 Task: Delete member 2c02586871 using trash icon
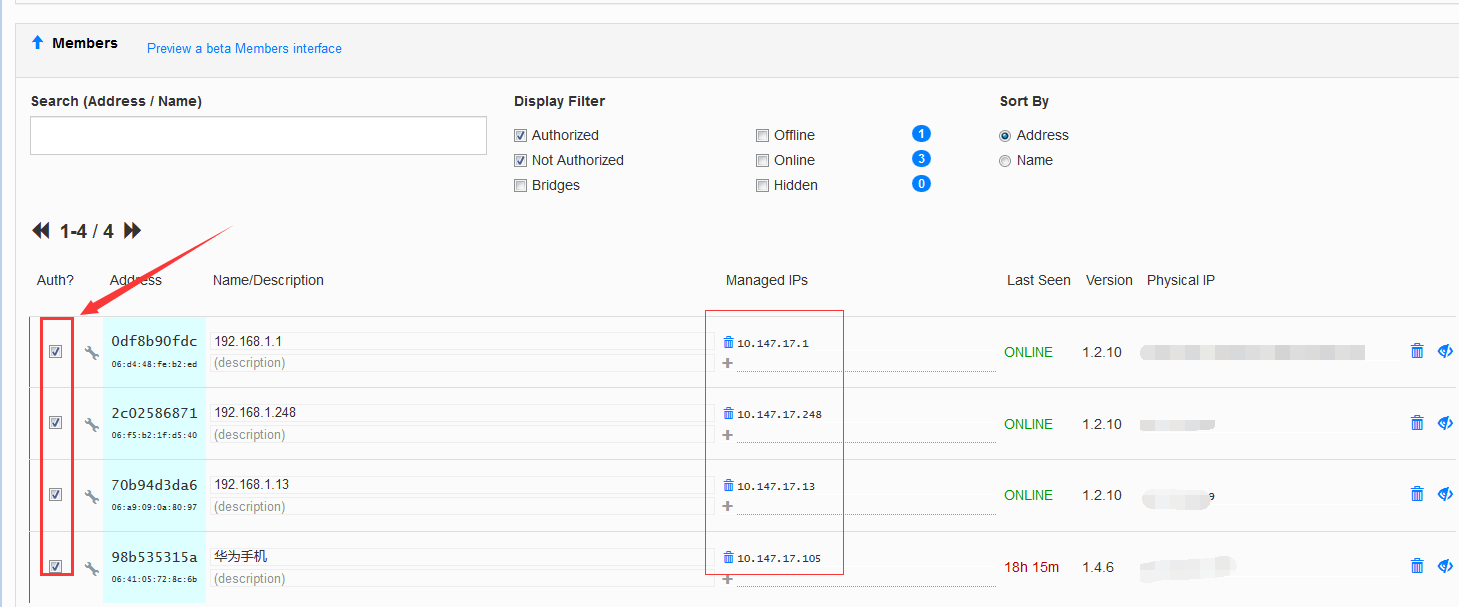(x=1416, y=423)
